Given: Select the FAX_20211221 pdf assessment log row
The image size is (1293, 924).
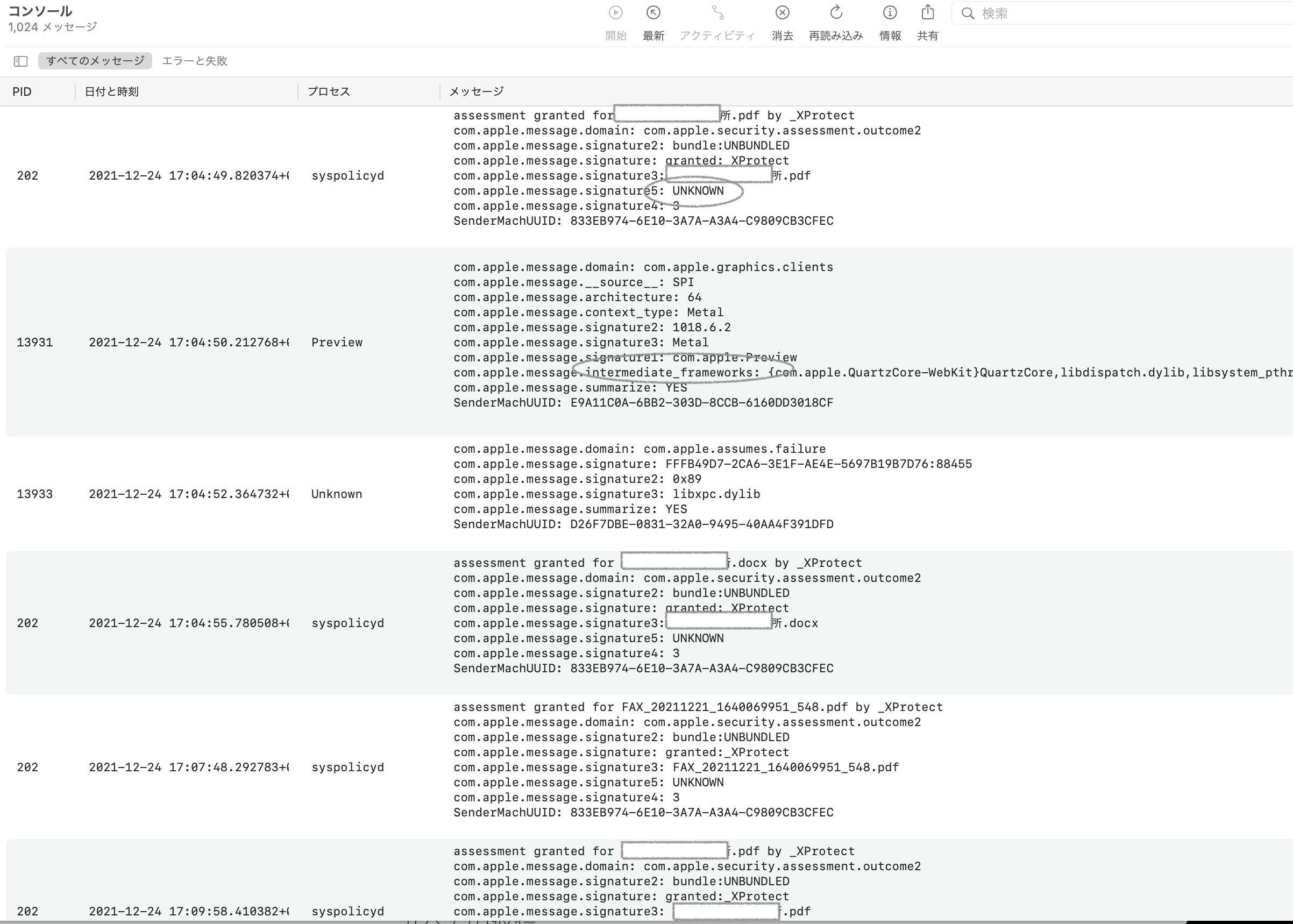Looking at the screenshot, I should click(347, 767).
